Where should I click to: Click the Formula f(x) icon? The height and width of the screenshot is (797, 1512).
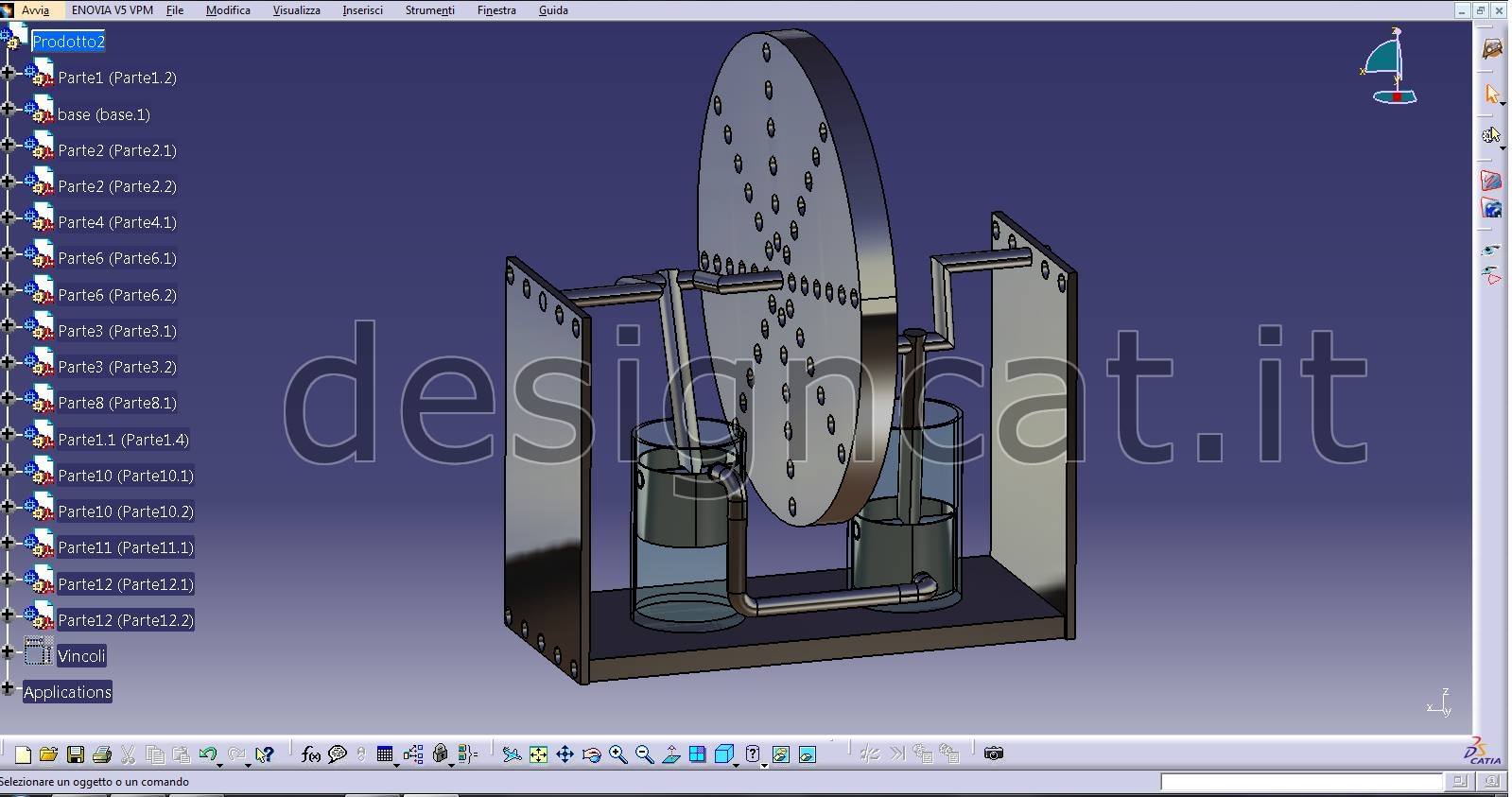point(310,754)
